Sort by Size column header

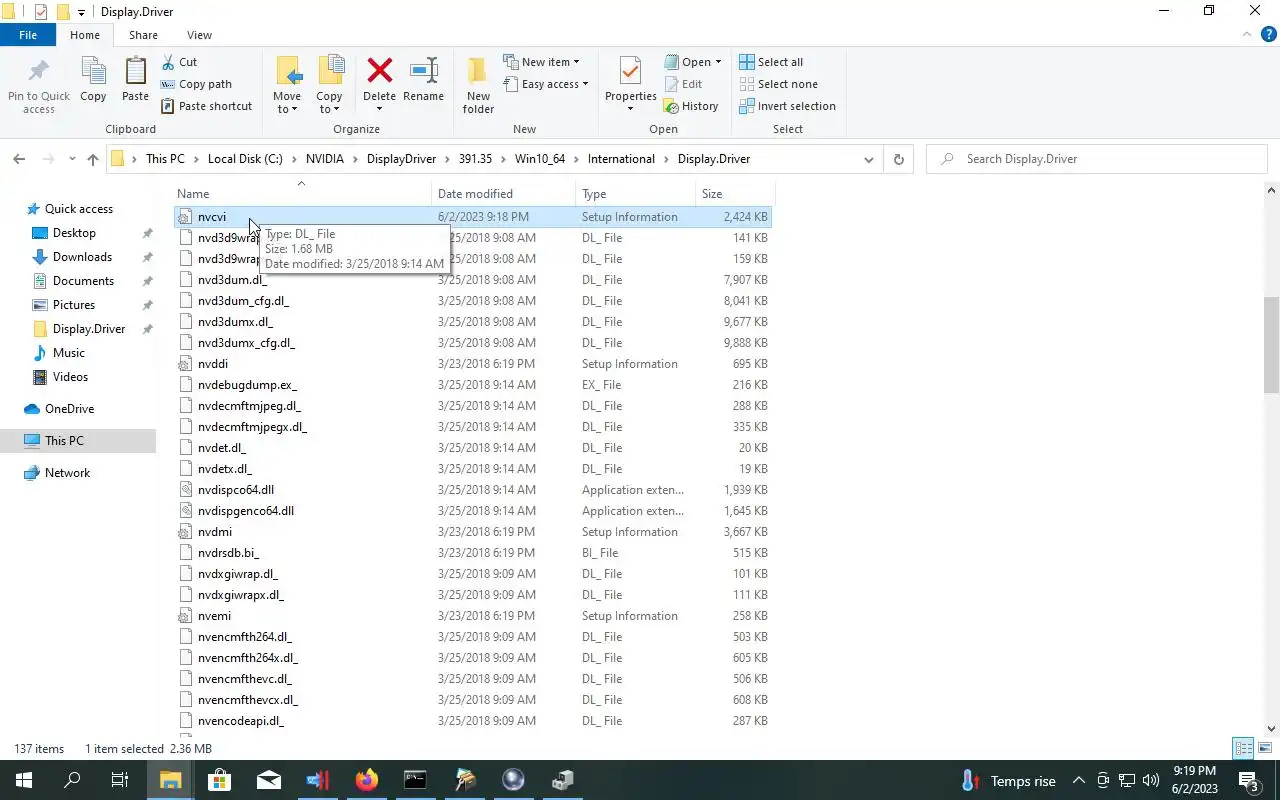click(734, 194)
